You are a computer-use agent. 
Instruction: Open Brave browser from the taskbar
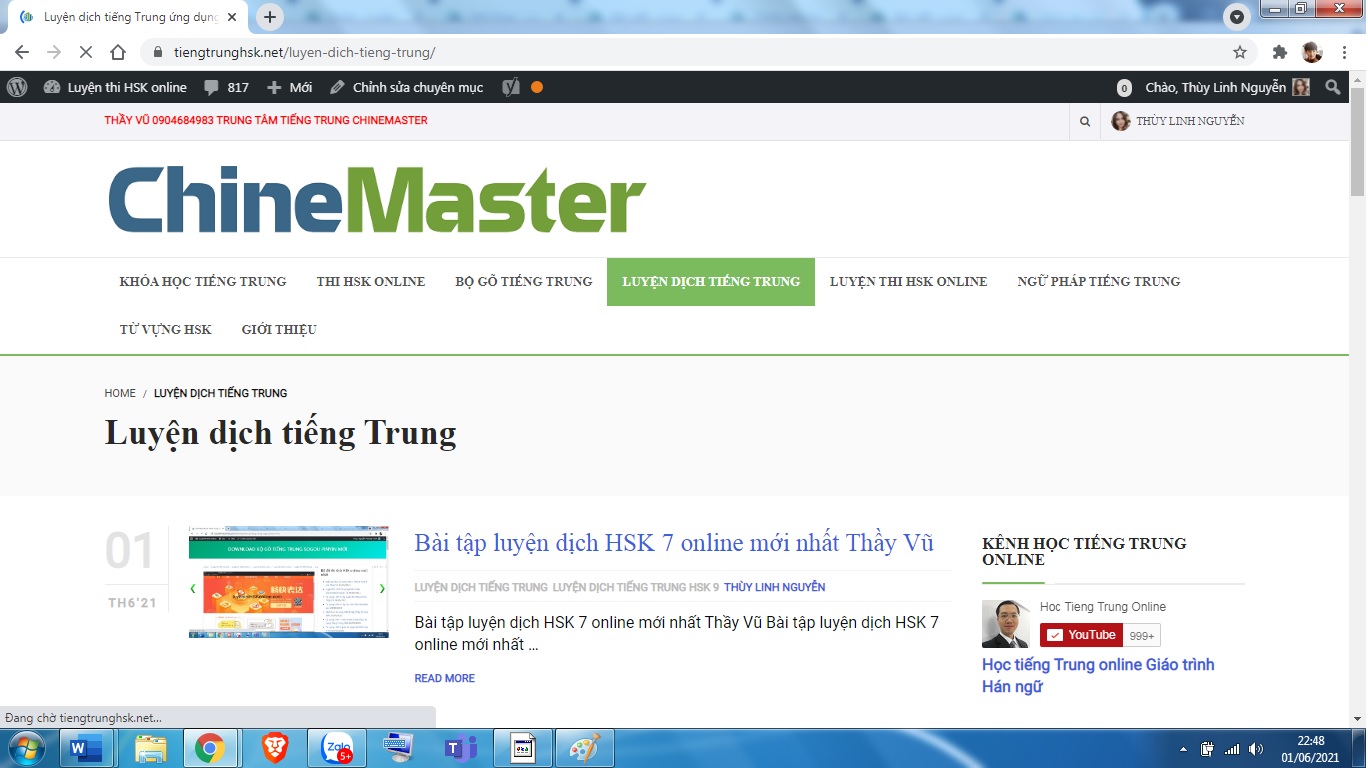[x=275, y=748]
